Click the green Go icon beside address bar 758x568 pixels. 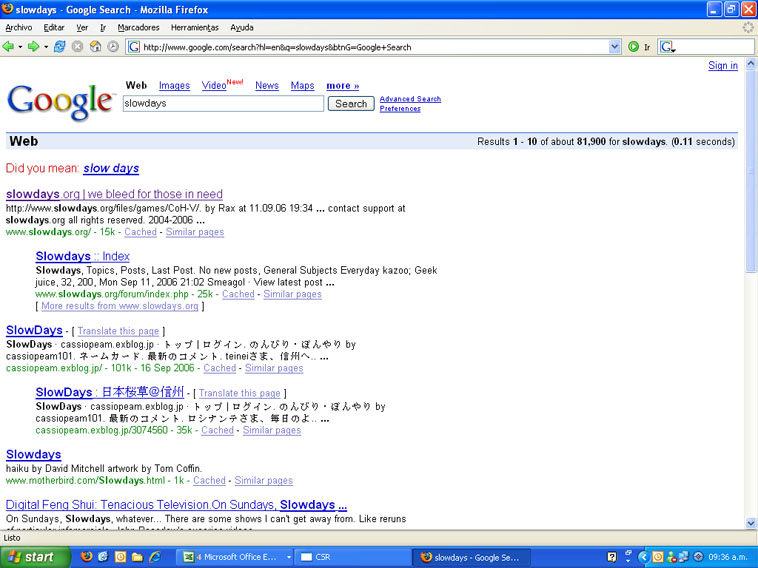click(633, 47)
